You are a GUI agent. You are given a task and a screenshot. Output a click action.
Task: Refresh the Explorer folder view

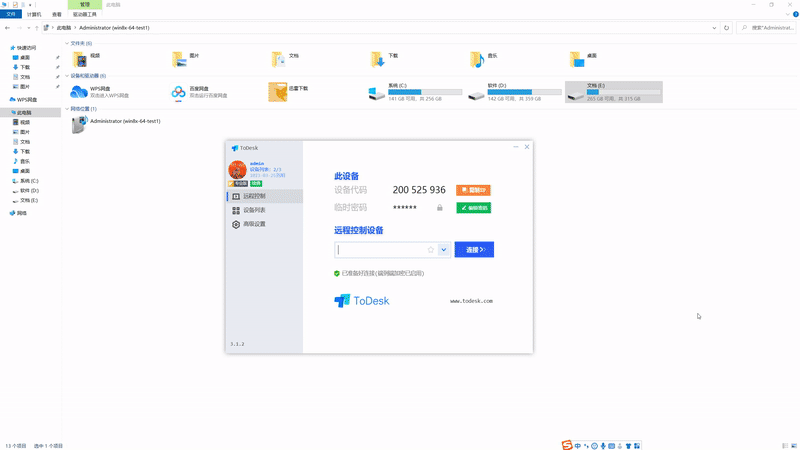pos(727,28)
